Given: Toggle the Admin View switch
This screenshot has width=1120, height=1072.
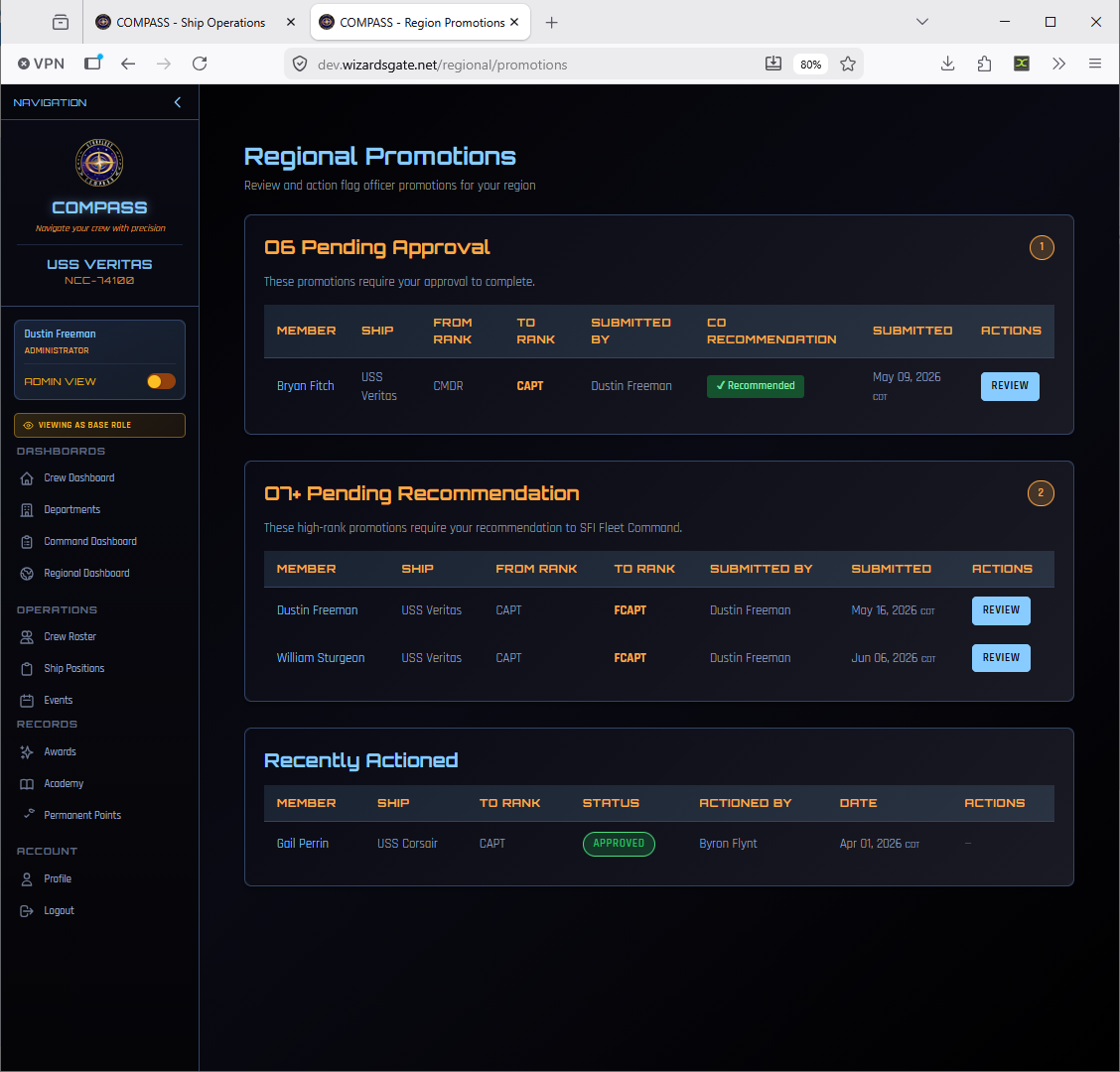Looking at the screenshot, I should click(161, 381).
